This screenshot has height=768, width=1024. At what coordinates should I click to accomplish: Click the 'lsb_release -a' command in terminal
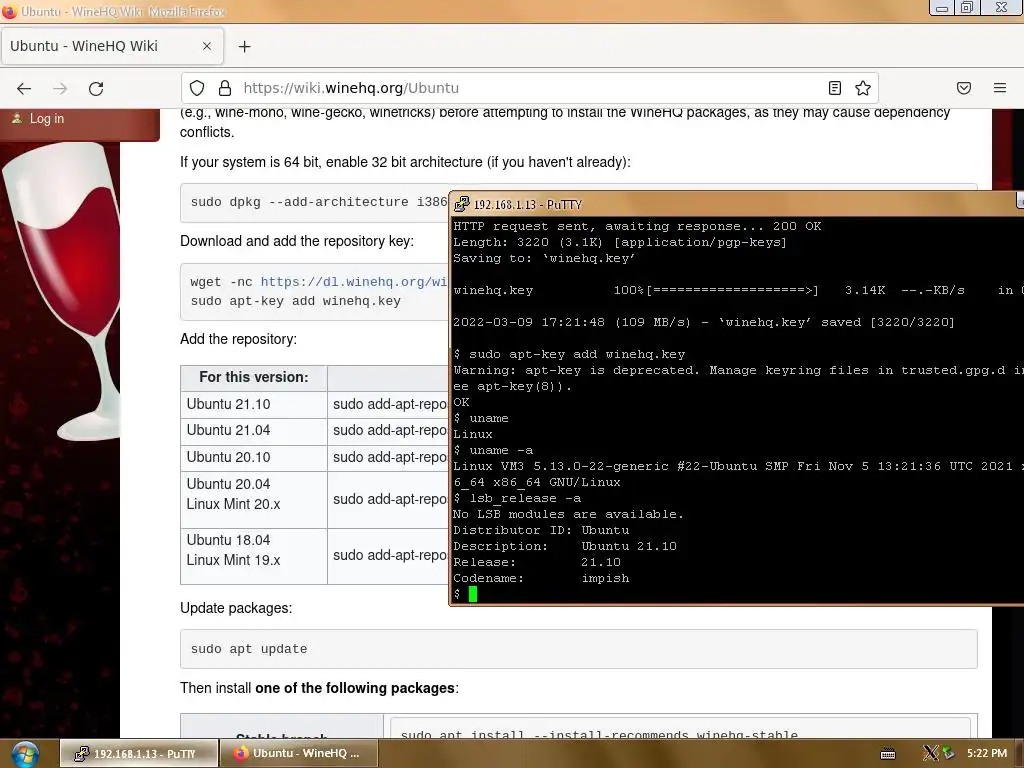525,498
